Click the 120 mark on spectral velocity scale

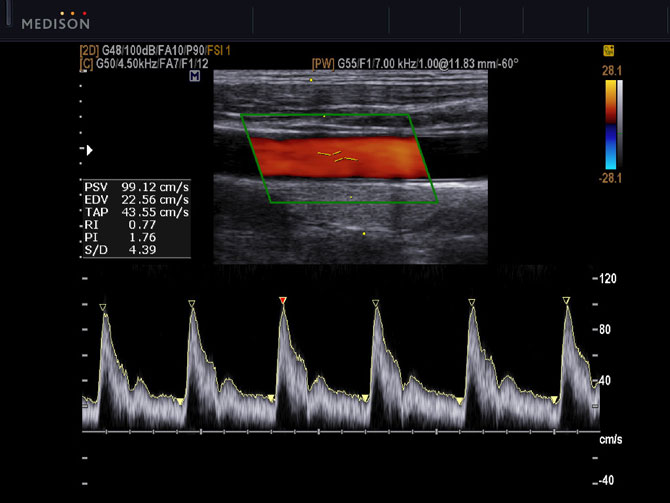pos(606,279)
